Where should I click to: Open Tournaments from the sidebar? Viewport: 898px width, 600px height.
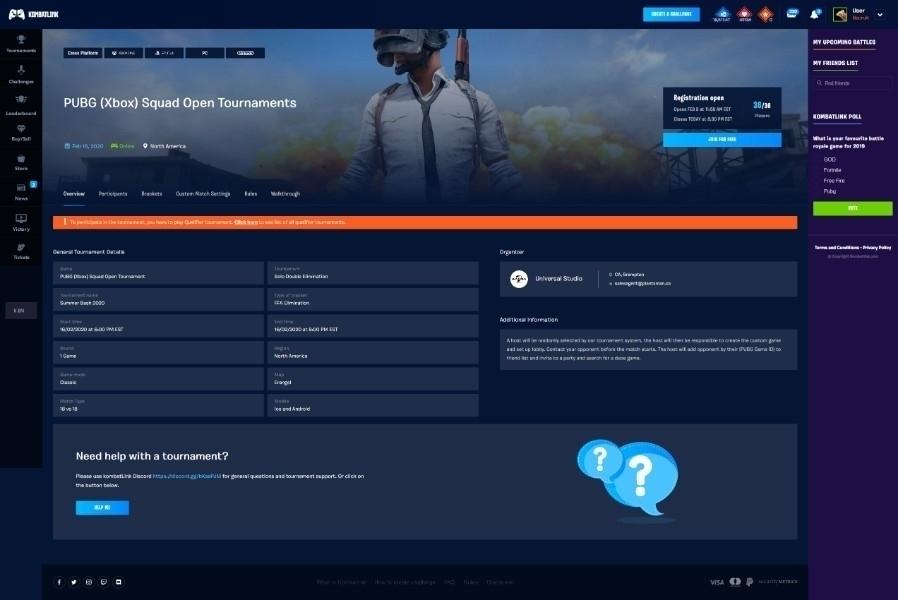click(x=21, y=44)
